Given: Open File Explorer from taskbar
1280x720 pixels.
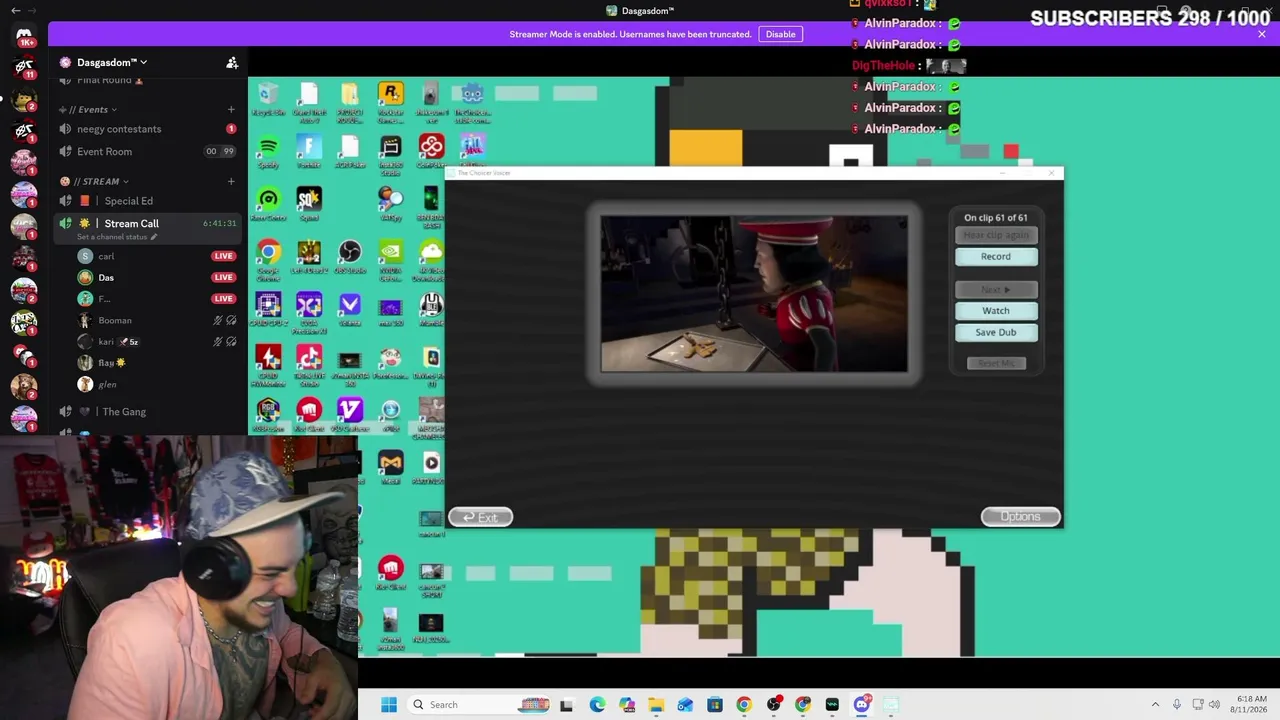Looking at the screenshot, I should point(656,705).
